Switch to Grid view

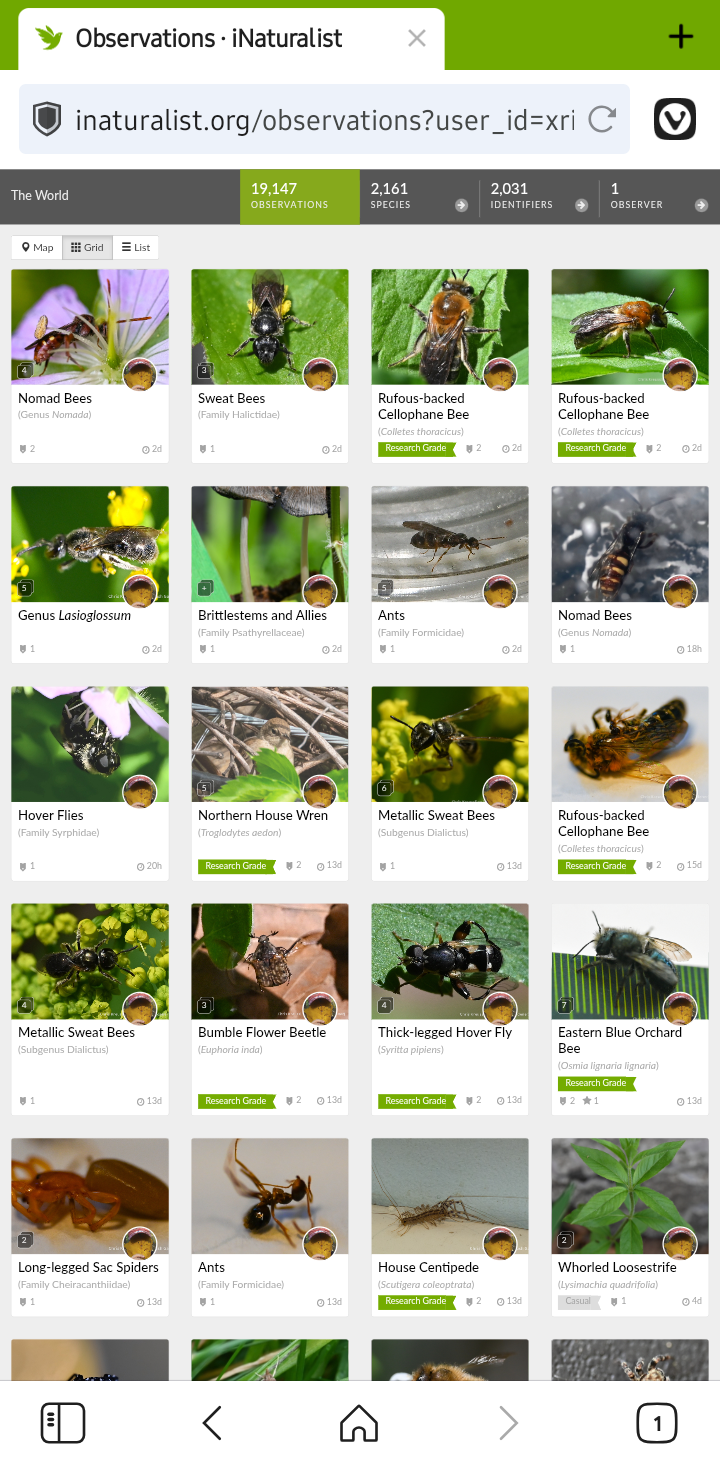point(87,247)
